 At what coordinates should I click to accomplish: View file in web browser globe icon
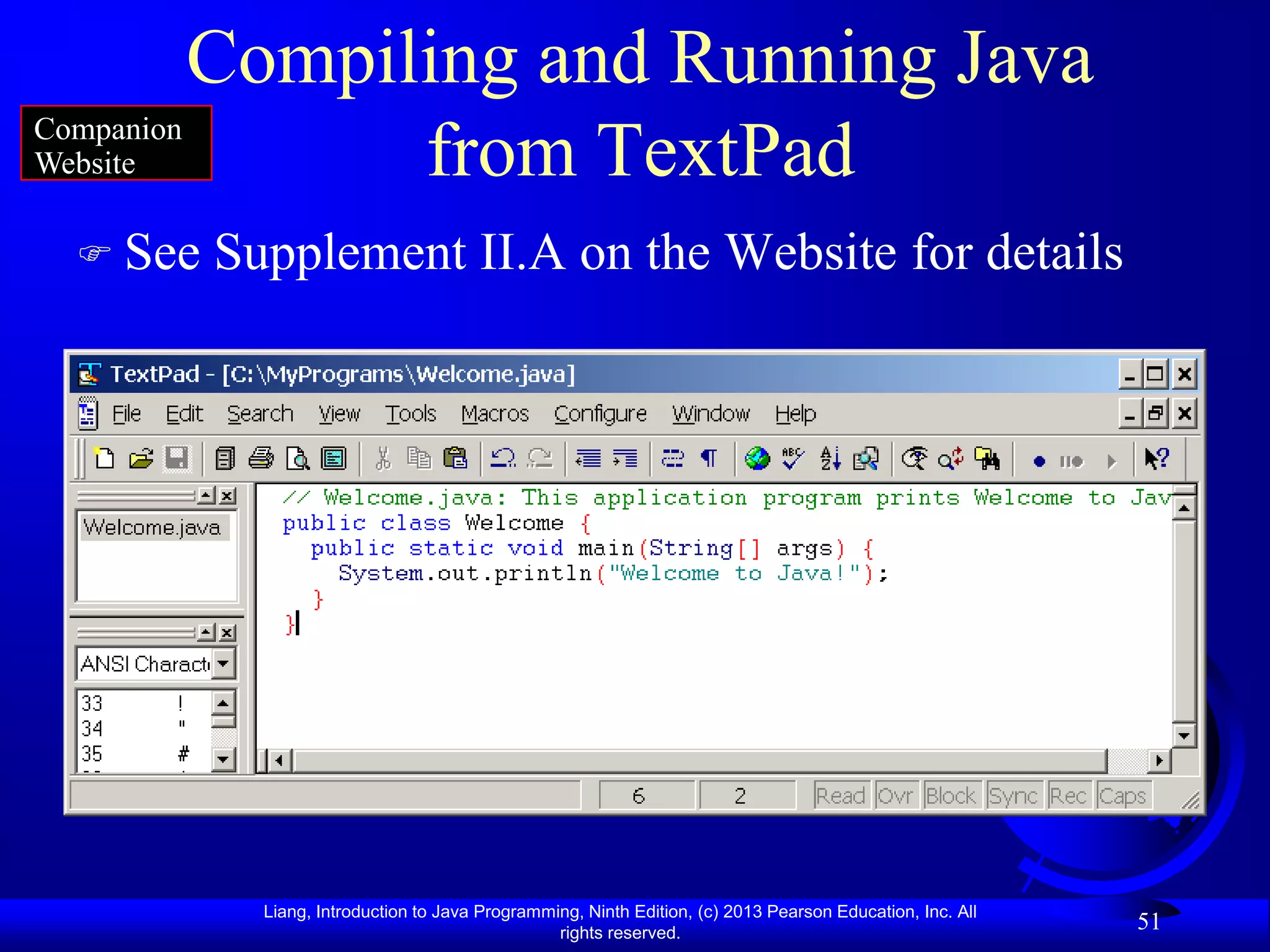757,459
